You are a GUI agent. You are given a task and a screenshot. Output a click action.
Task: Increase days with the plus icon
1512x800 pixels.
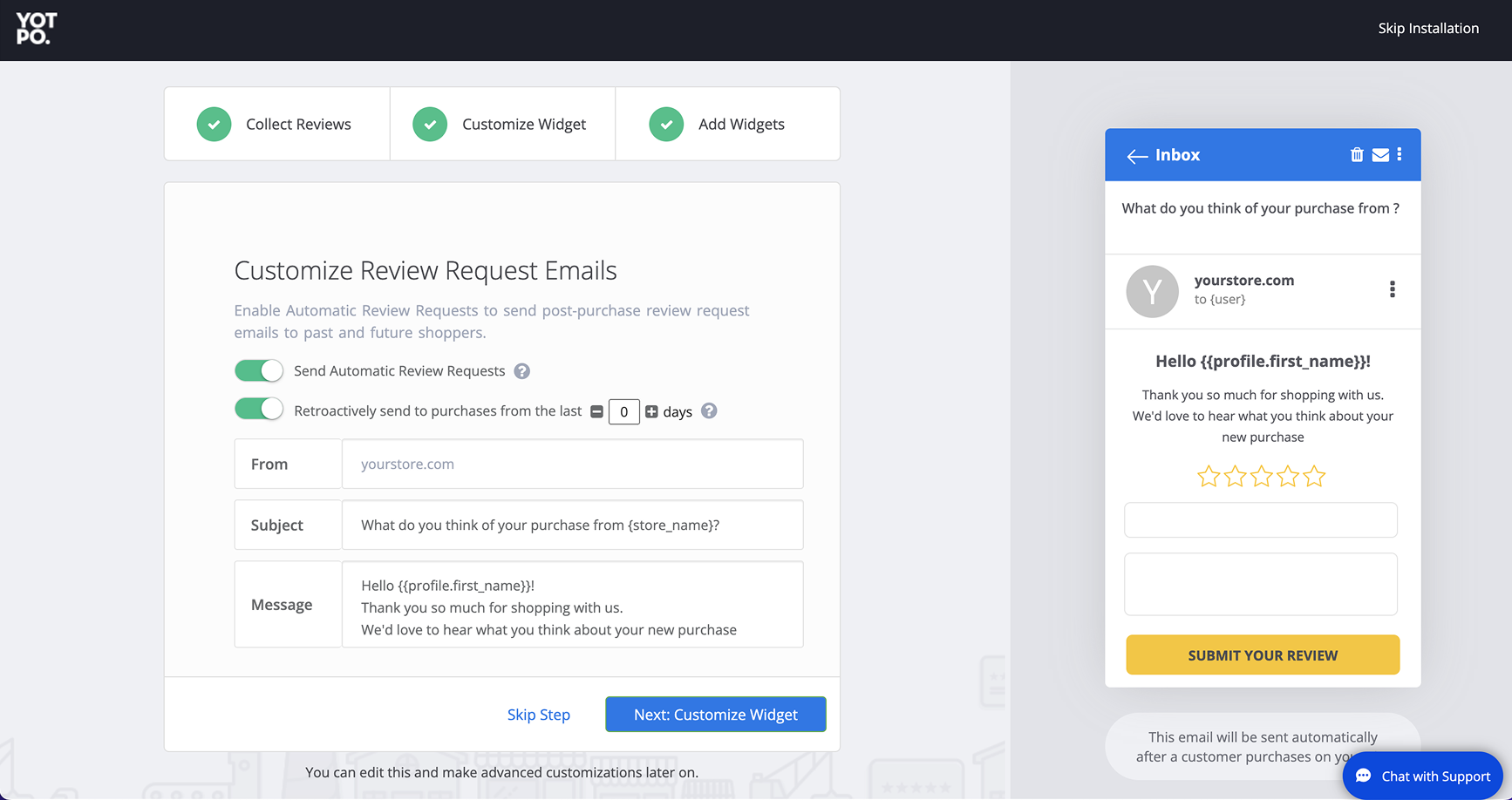[651, 411]
